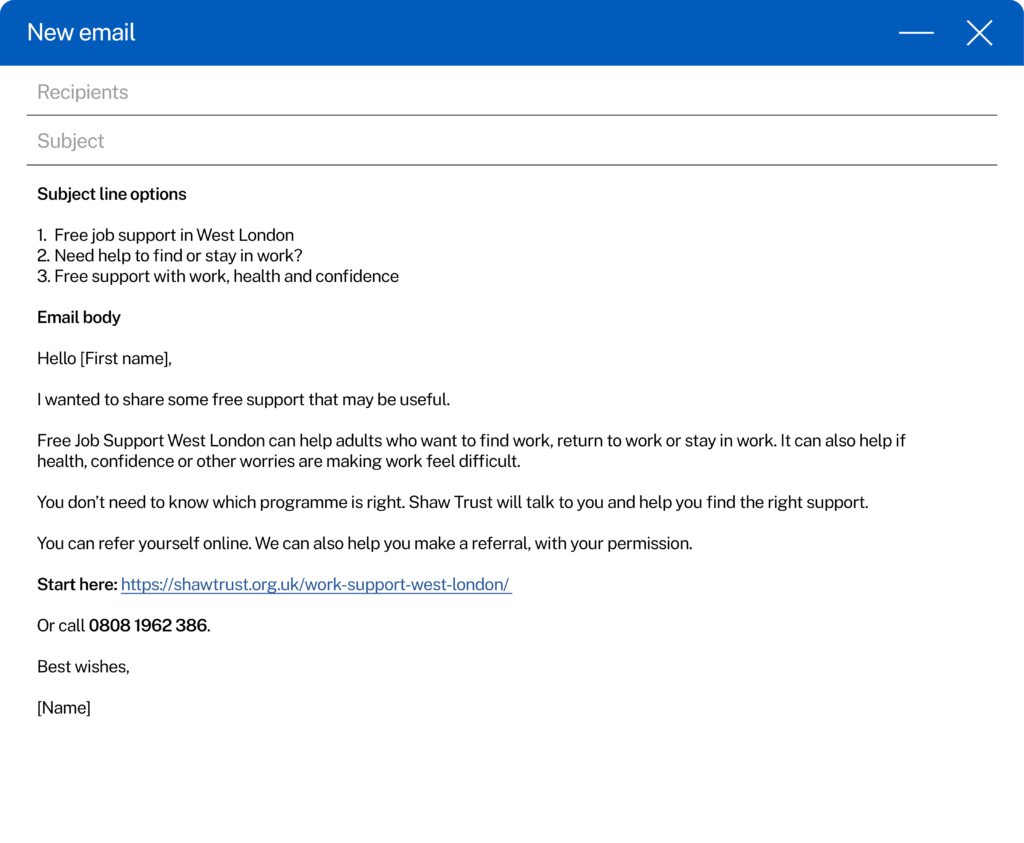Click the phone number 0808 1962 386
This screenshot has height=843, width=1024.
(x=148, y=626)
